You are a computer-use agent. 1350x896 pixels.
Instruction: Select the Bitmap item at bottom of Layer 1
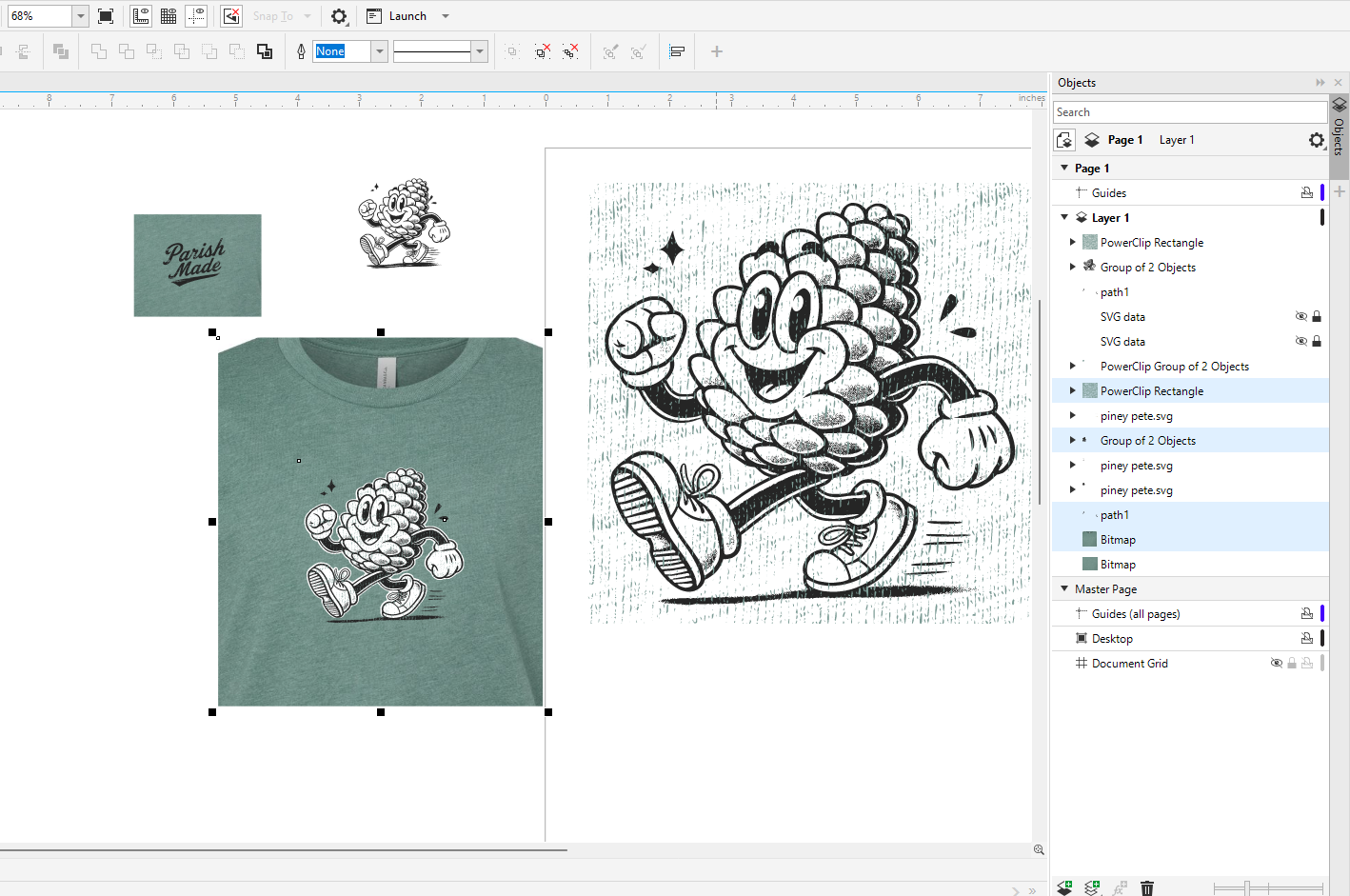tap(1118, 565)
